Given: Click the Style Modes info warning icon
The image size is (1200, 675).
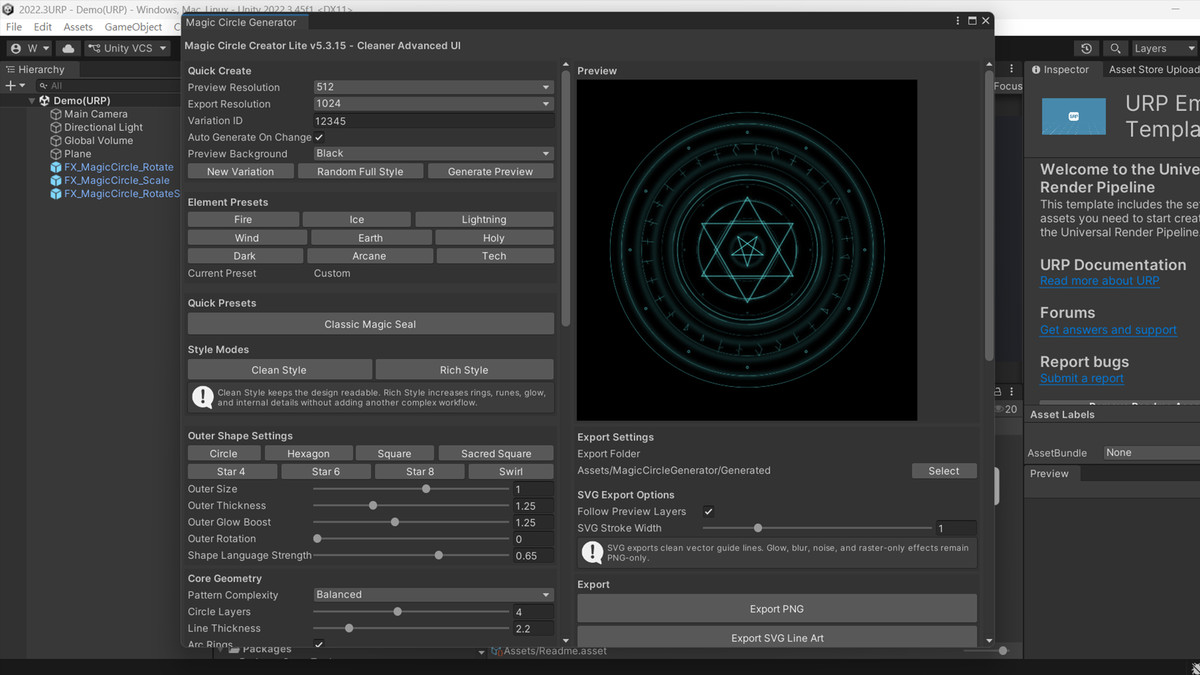Looking at the screenshot, I should tap(202, 396).
